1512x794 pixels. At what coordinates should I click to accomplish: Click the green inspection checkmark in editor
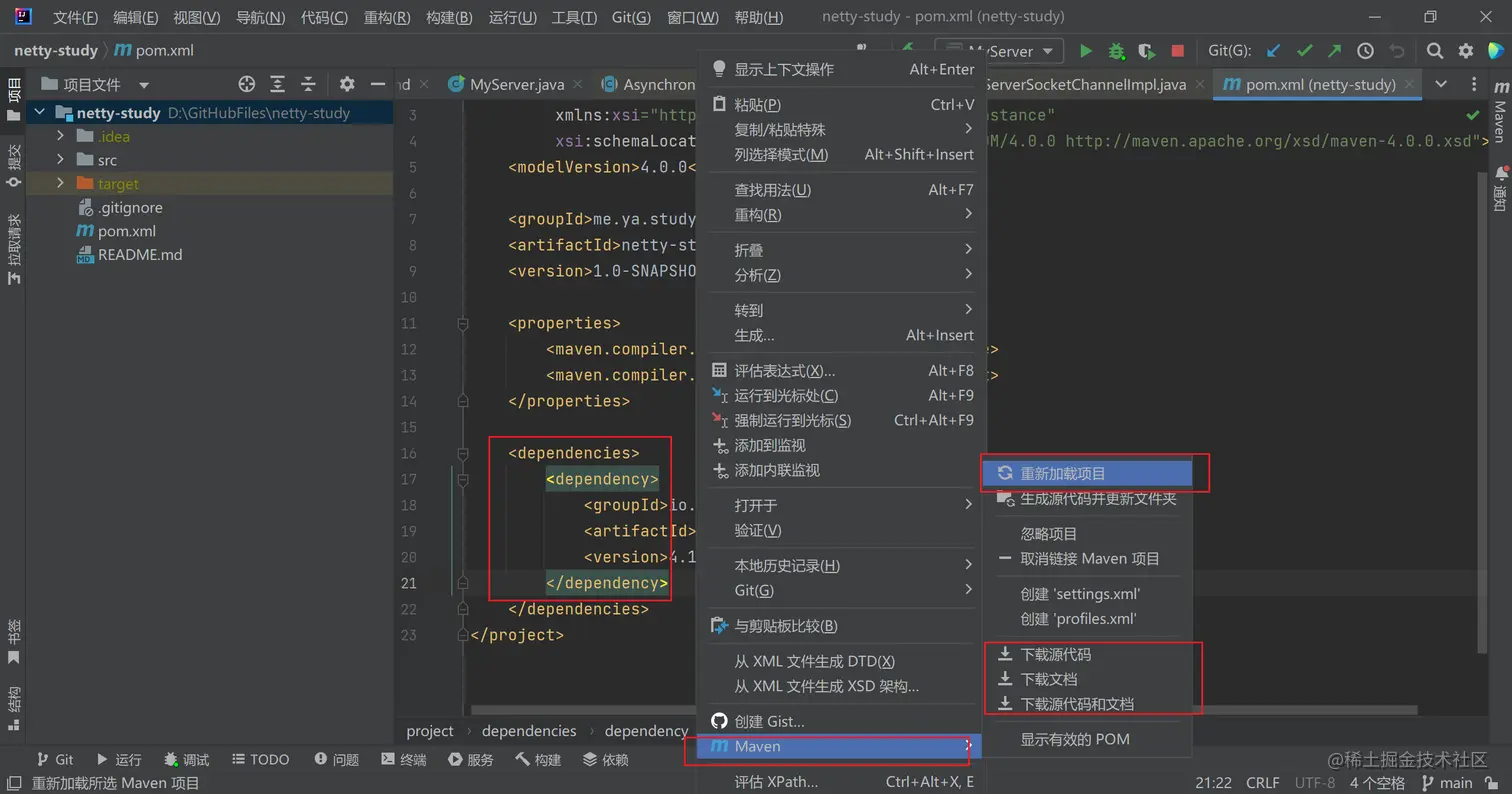[x=1473, y=116]
